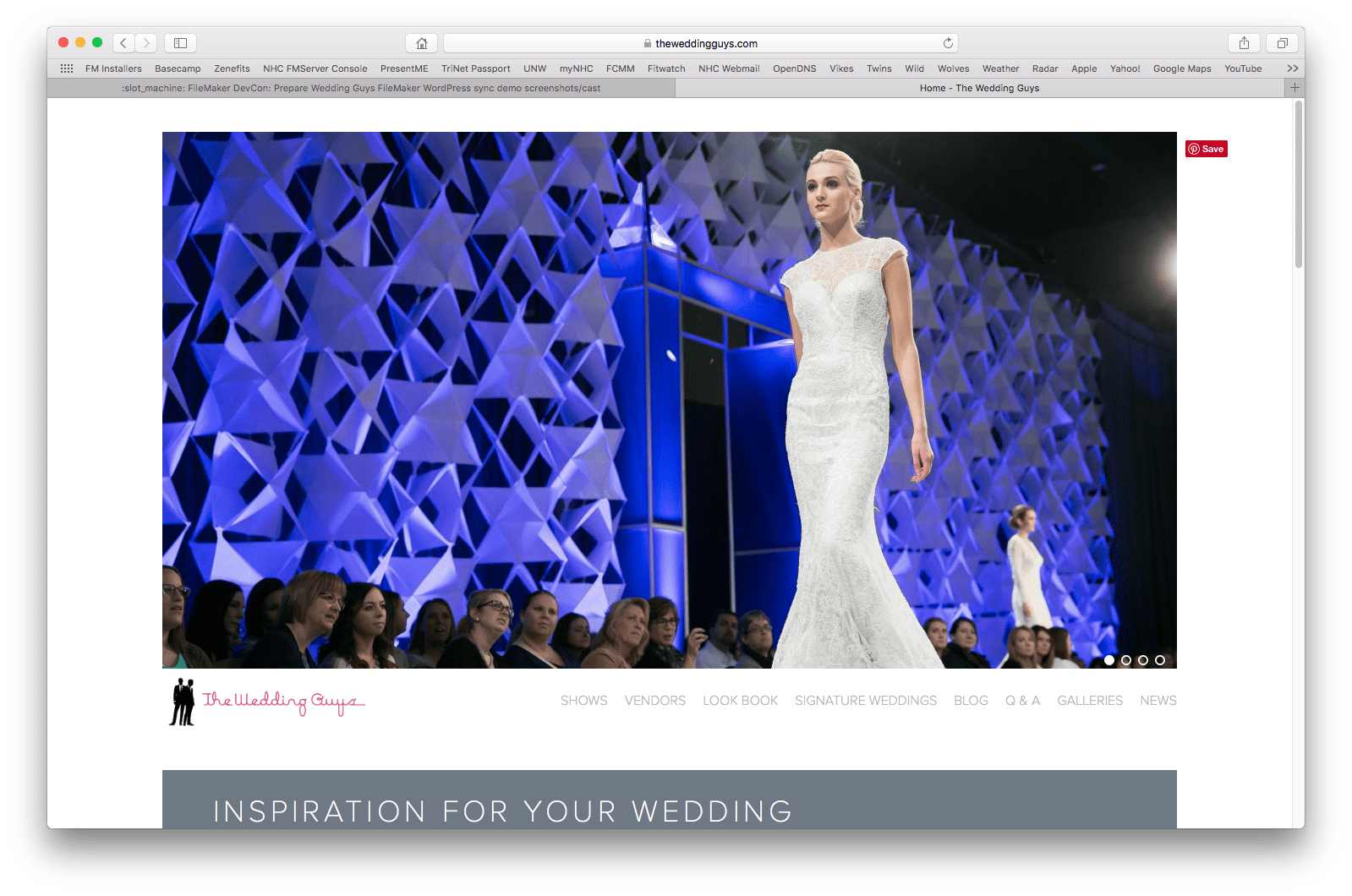Go back to the previous page
The width and height of the screenshot is (1352, 896).
point(123,43)
